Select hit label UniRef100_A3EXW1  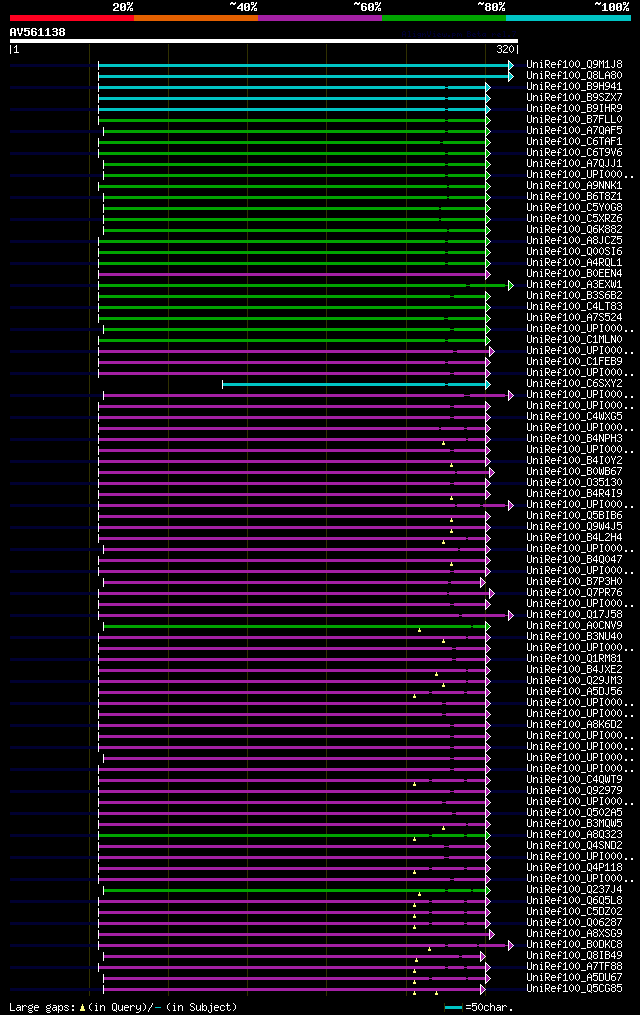tap(574, 285)
